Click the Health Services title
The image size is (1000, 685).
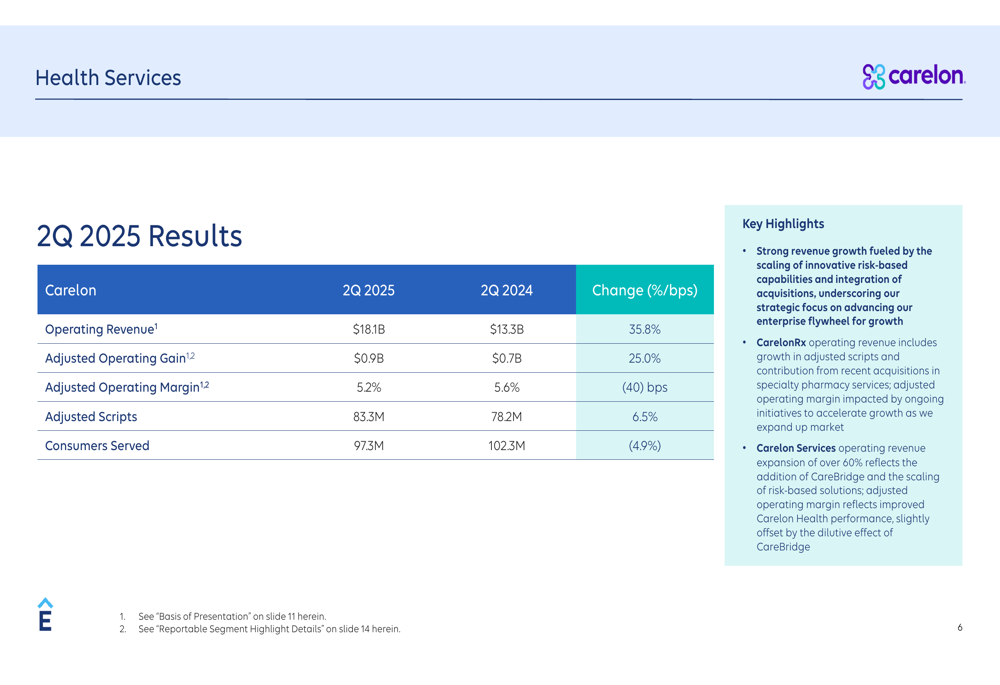coord(108,78)
